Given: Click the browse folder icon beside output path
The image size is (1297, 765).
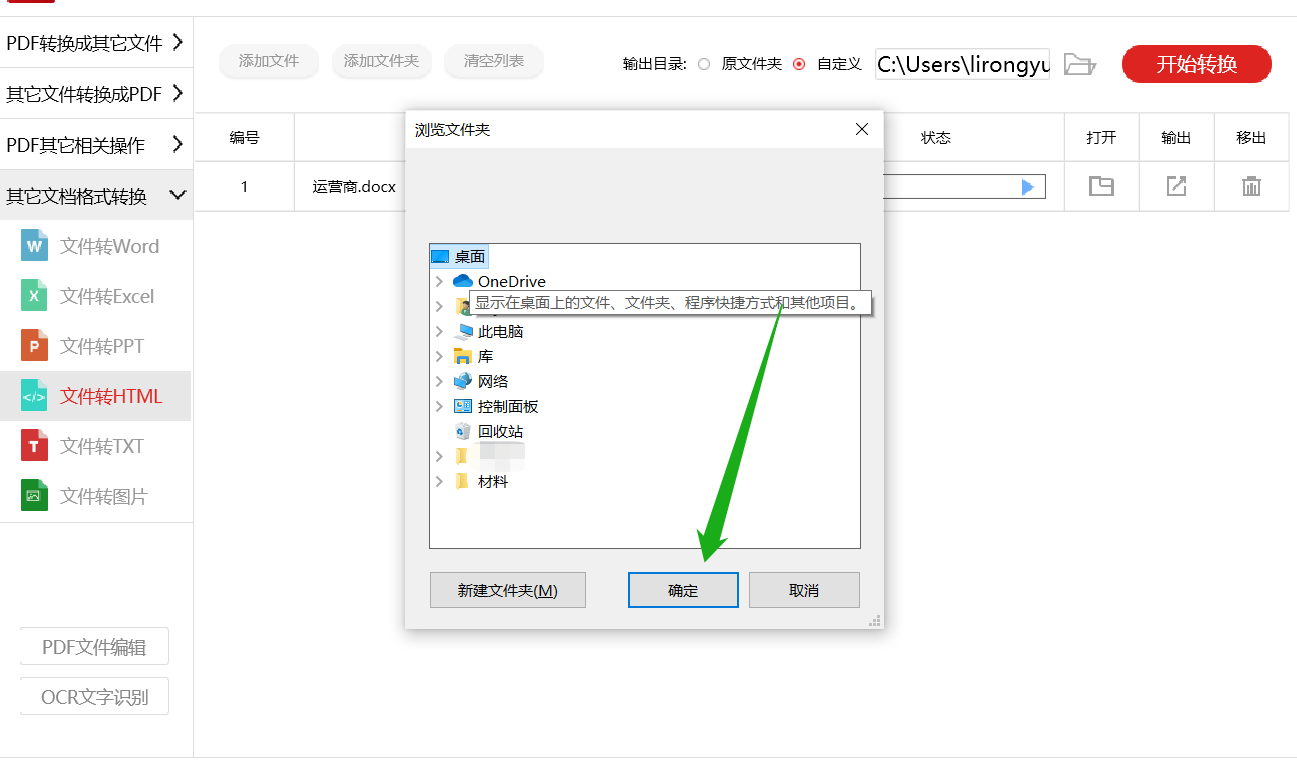Looking at the screenshot, I should [x=1079, y=63].
